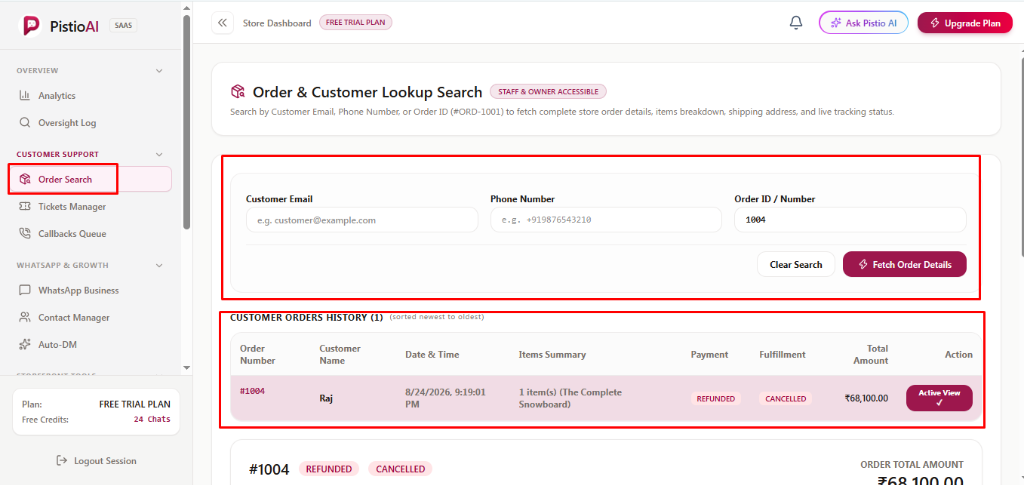
Task: Open notifications via the bell icon
Action: (795, 23)
